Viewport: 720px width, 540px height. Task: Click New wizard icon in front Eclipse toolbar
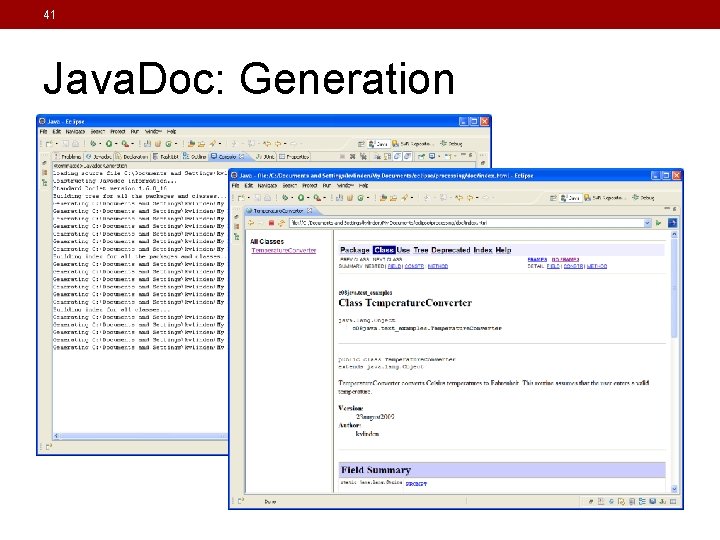tap(241, 198)
